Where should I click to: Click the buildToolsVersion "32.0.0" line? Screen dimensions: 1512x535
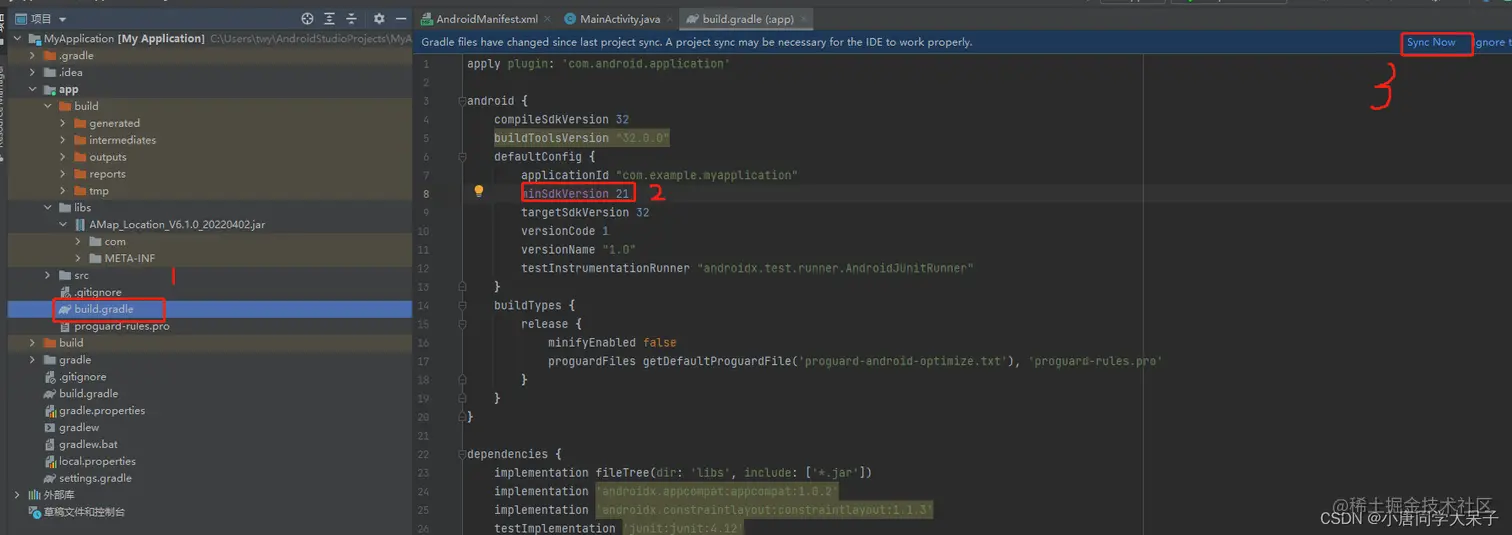pos(582,138)
